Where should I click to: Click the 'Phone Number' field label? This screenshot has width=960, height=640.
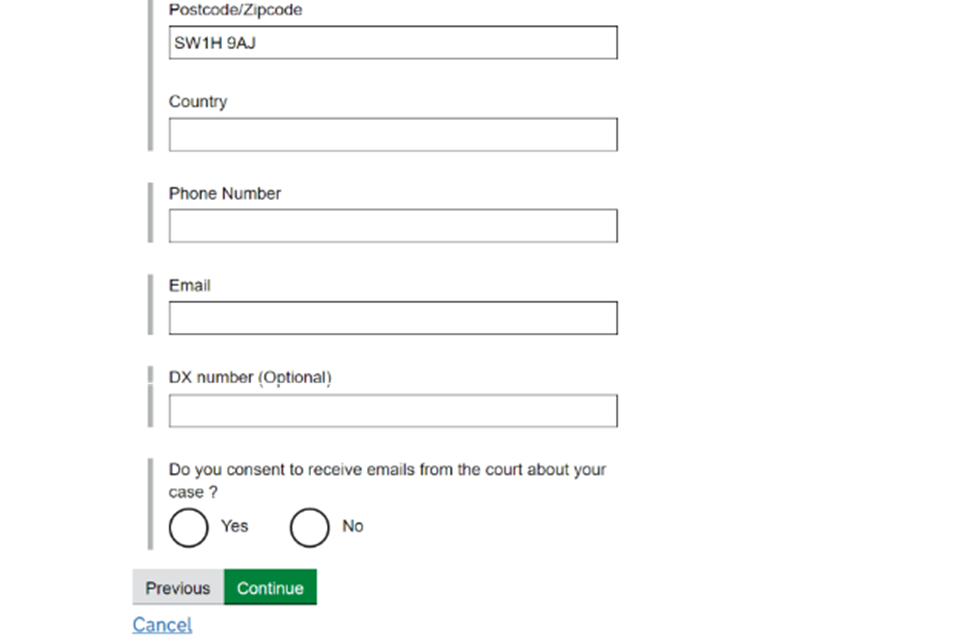point(225,194)
